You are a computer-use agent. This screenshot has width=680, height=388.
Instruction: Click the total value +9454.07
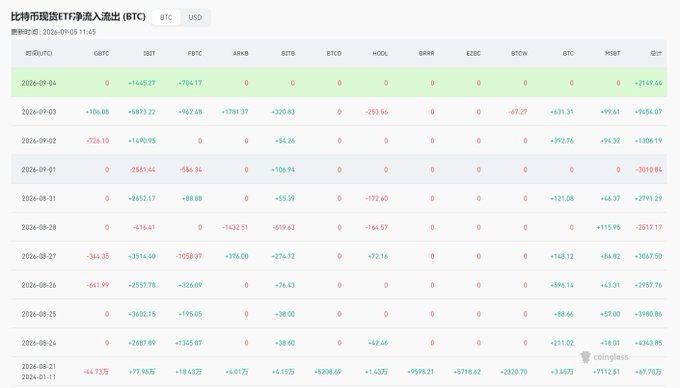(648, 112)
